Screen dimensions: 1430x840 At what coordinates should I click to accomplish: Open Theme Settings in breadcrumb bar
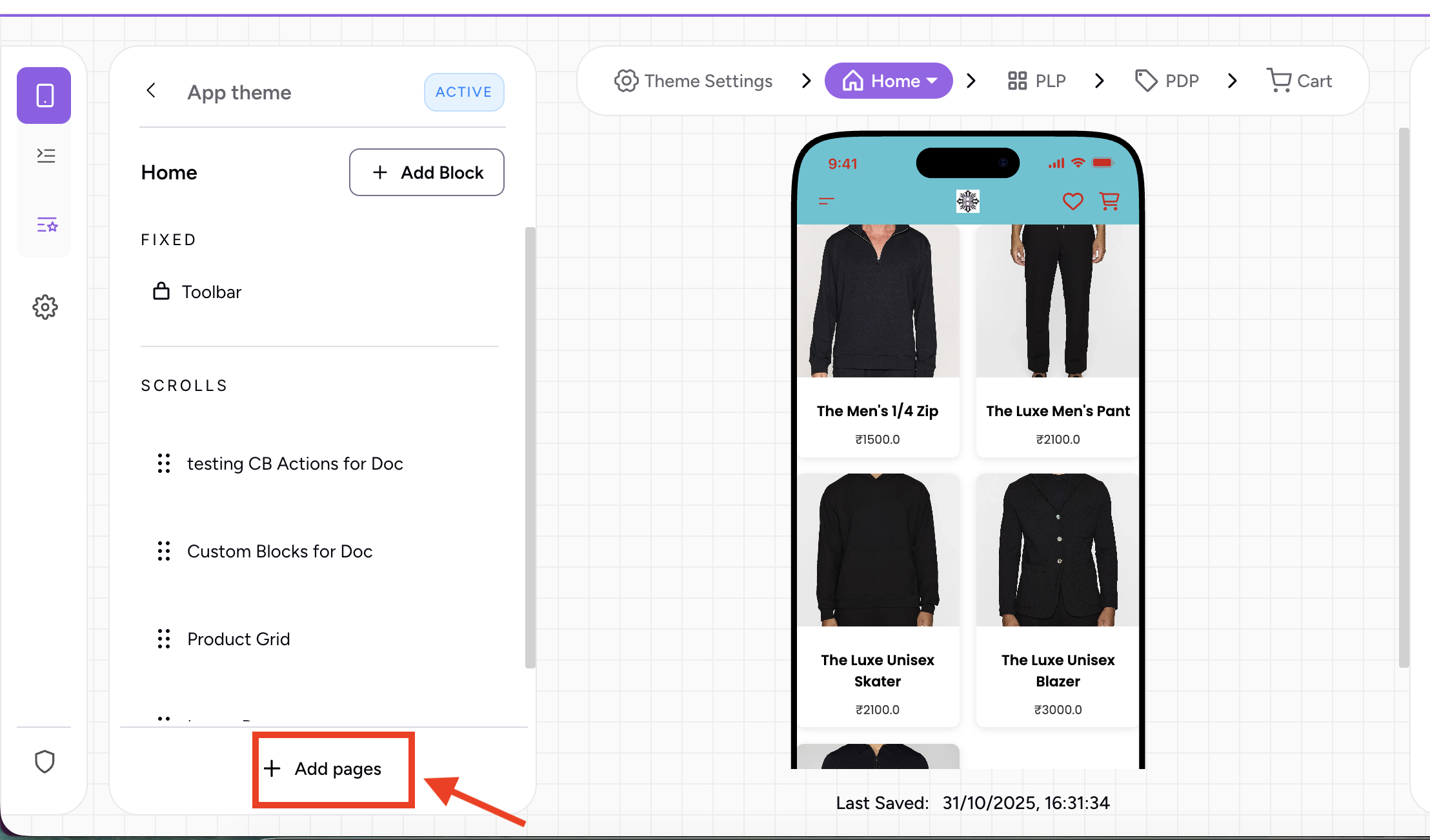[x=693, y=81]
